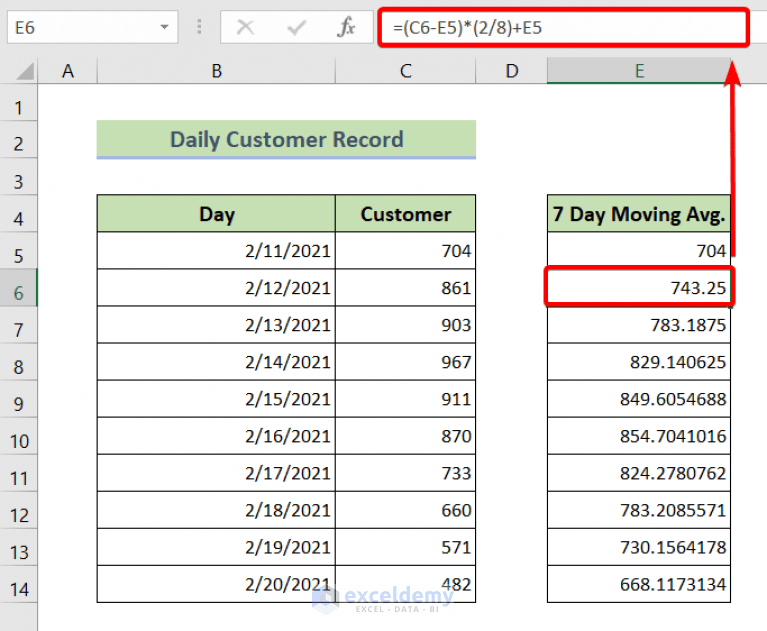Select row 4 header
The image size is (767, 631).
pos(19,214)
